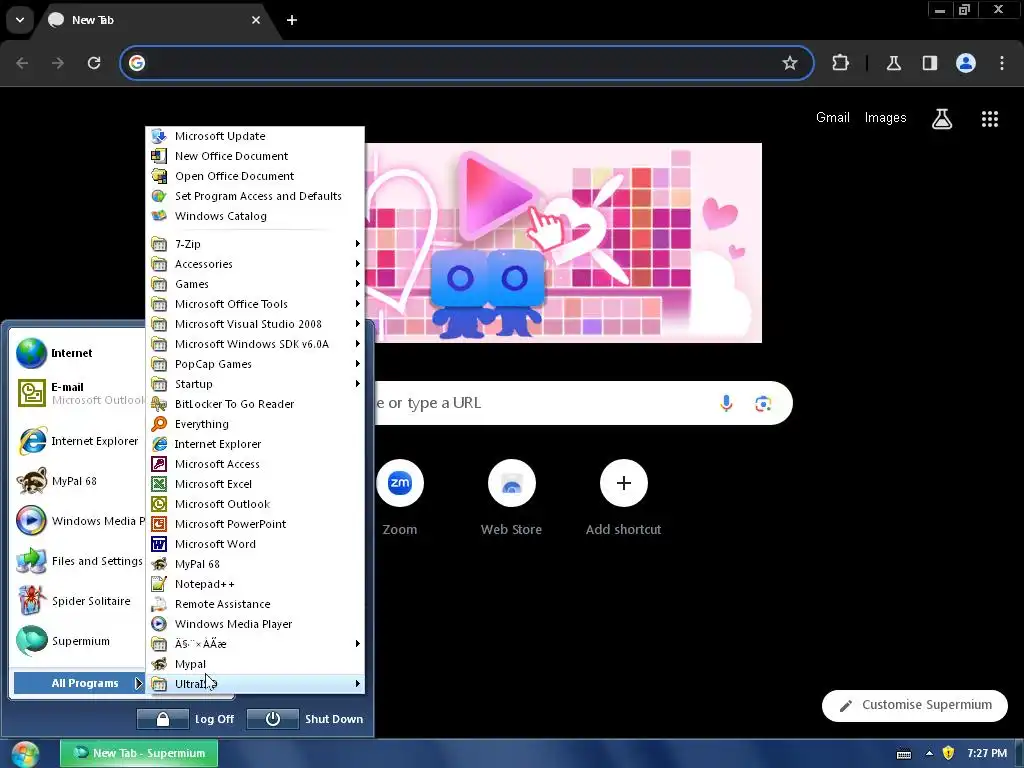Image resolution: width=1024 pixels, height=768 pixels.
Task: Expand the 7-Zip folder submenu
Action: [255, 244]
